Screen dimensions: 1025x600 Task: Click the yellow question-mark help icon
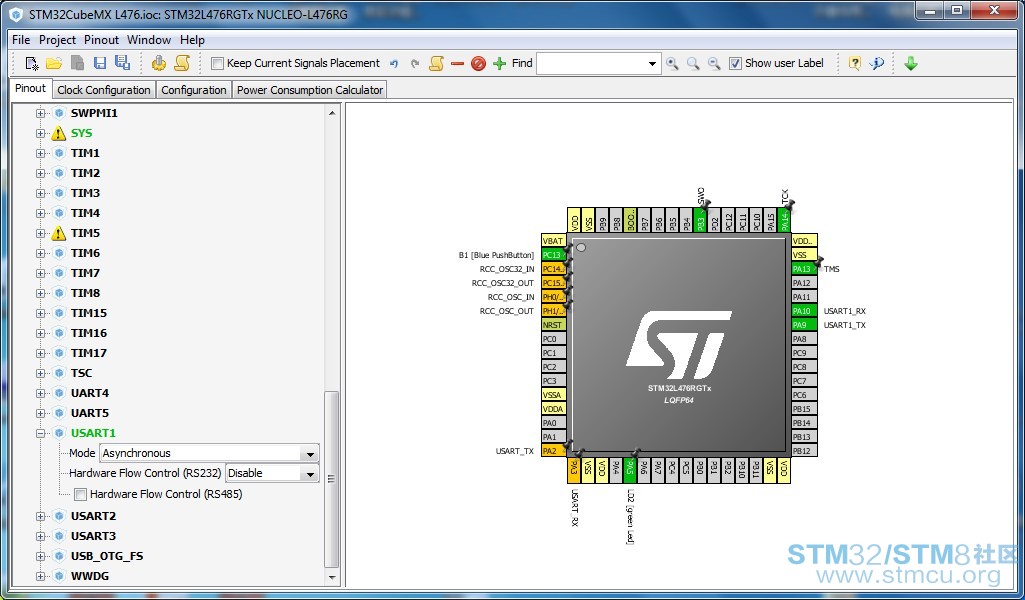coord(854,63)
